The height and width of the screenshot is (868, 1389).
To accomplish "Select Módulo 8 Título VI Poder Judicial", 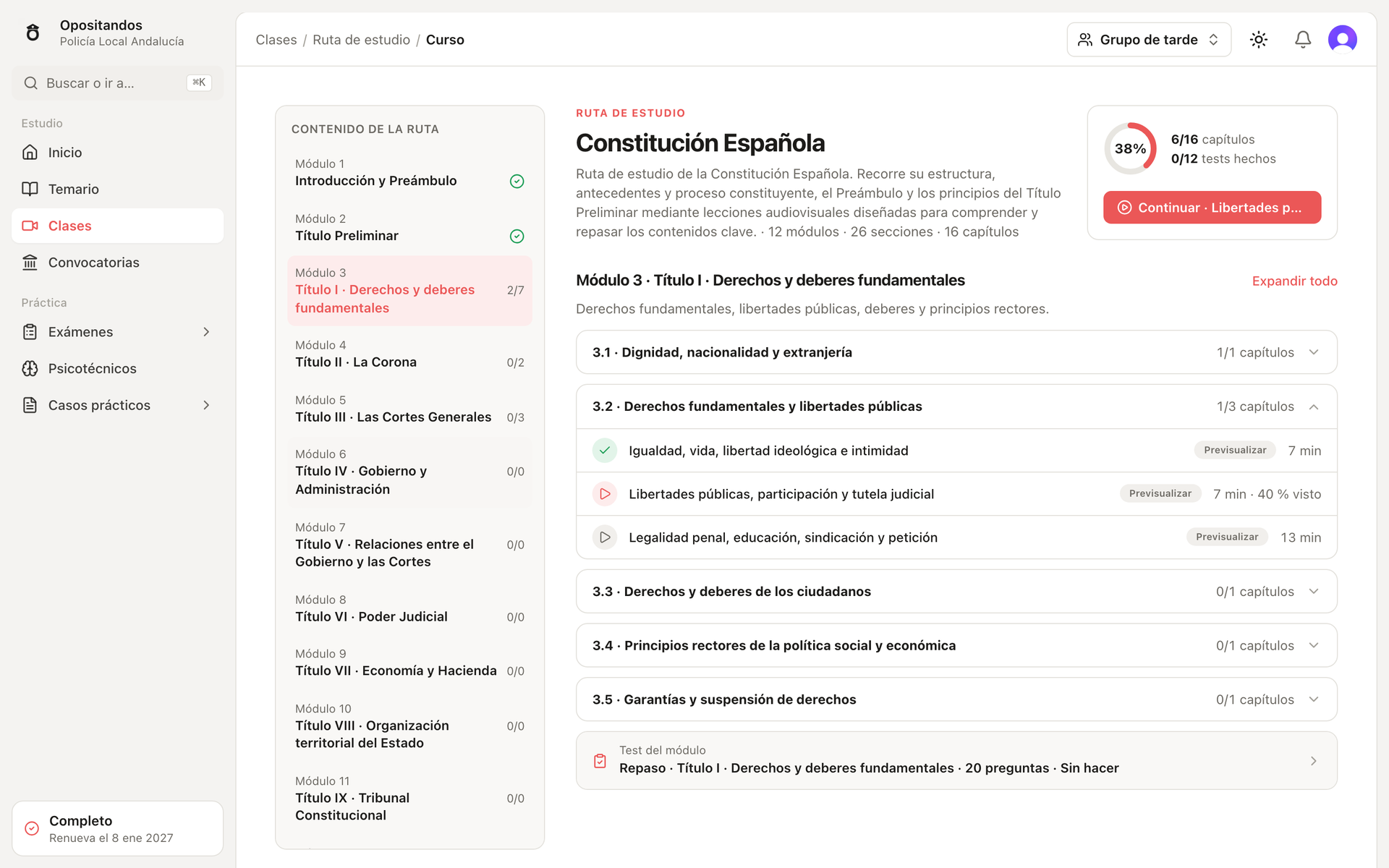I will (x=409, y=609).
